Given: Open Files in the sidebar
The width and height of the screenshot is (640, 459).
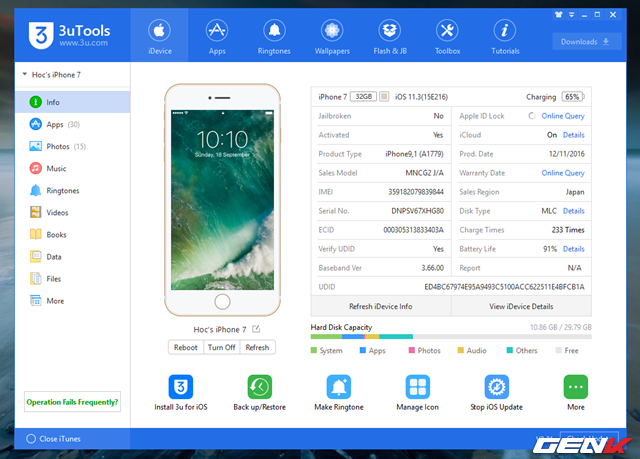Looking at the screenshot, I should click(x=73, y=278).
